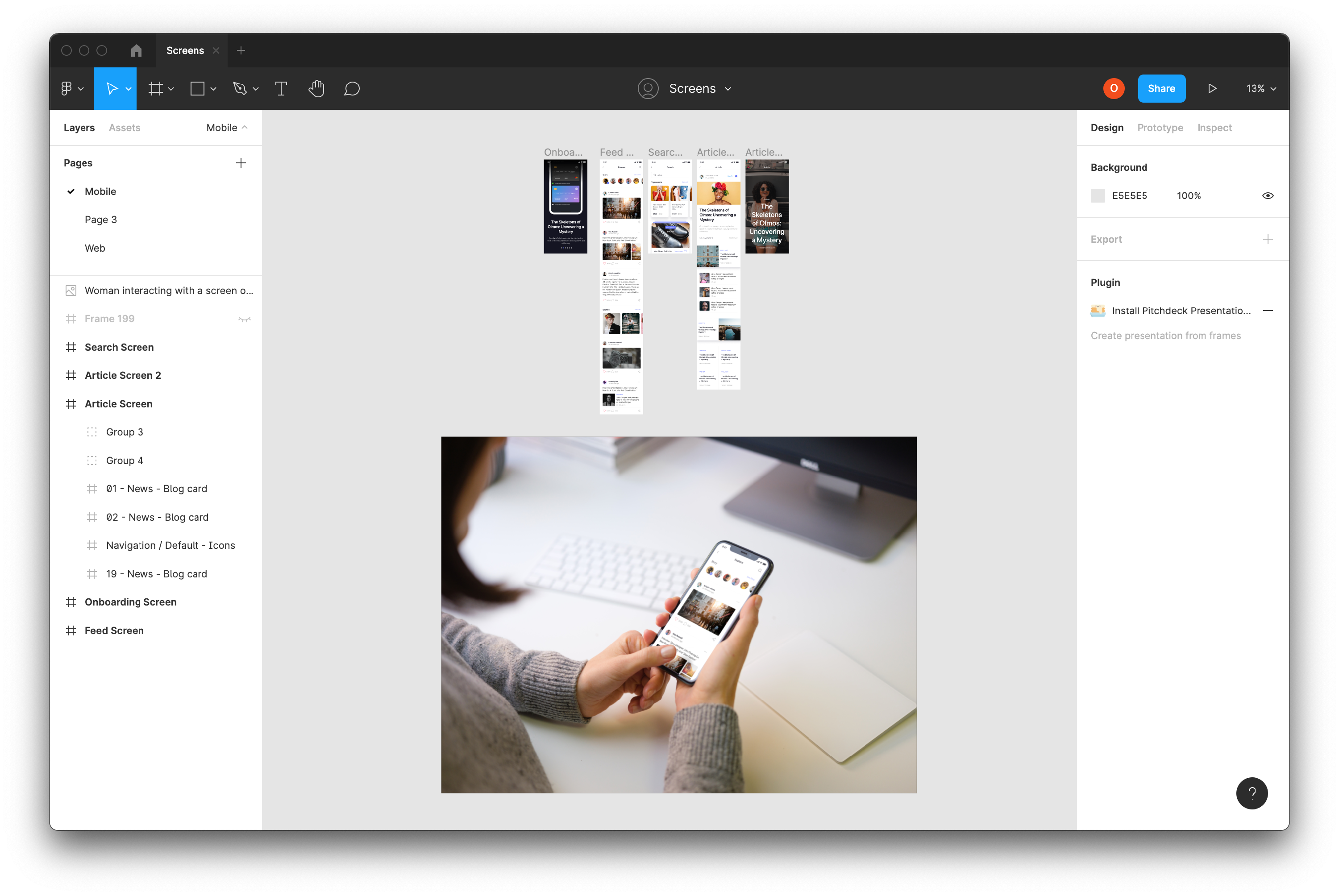Select the Text tool

[x=281, y=88]
